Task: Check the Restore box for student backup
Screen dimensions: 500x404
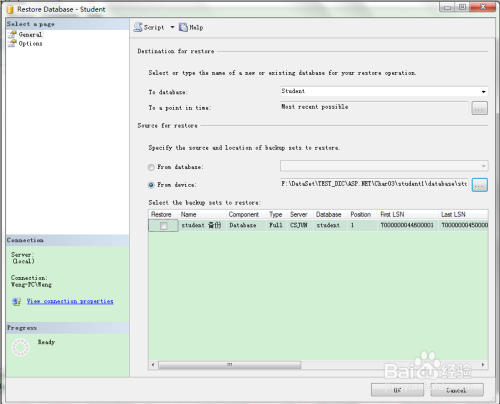Action: (x=163, y=226)
